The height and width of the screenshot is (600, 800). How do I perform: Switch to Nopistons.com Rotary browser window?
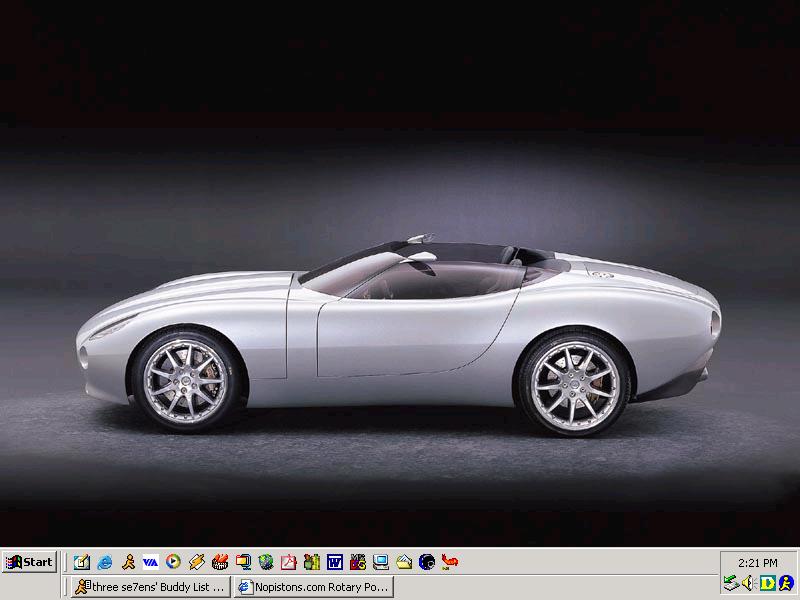tap(314, 587)
